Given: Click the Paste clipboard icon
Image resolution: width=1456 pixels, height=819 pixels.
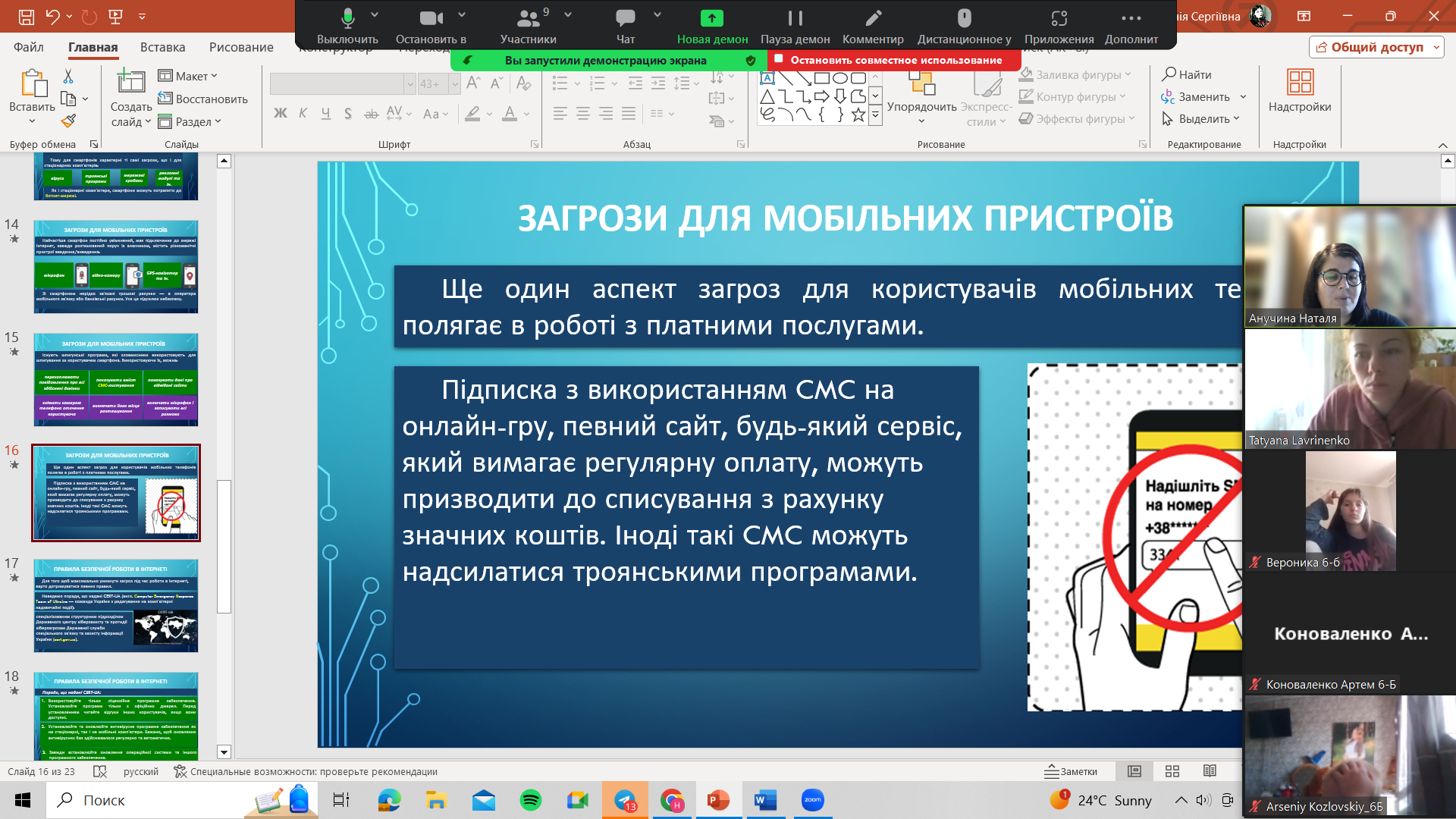Looking at the screenshot, I should [33, 83].
